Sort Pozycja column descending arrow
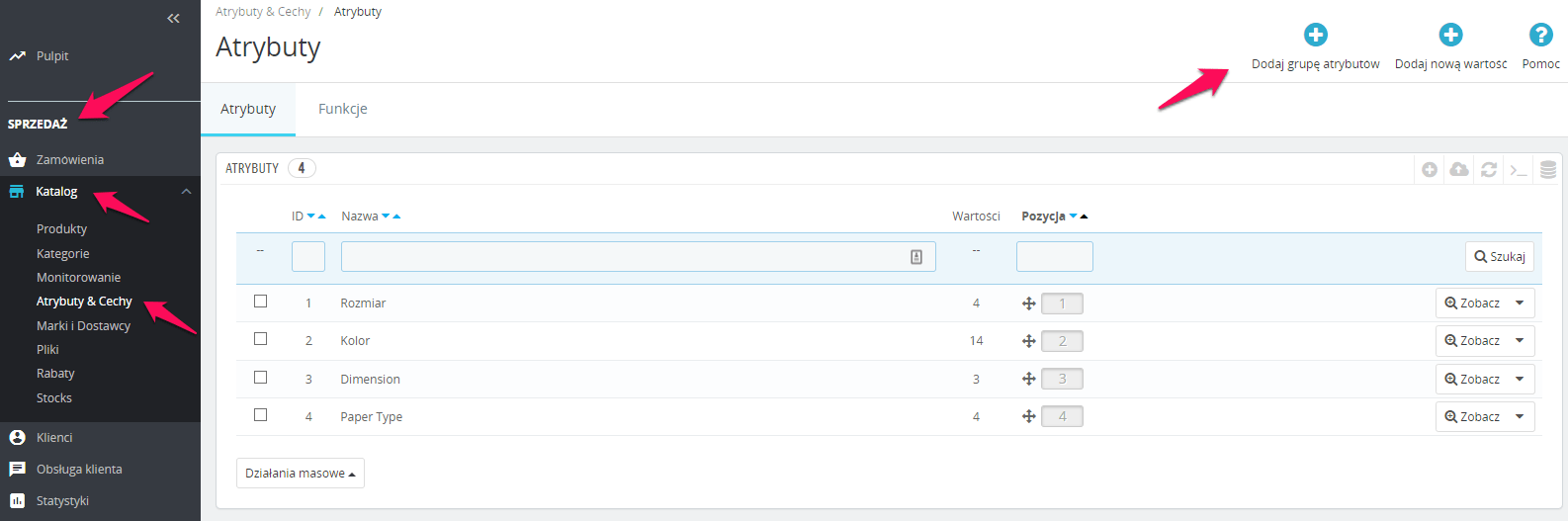 (1074, 217)
